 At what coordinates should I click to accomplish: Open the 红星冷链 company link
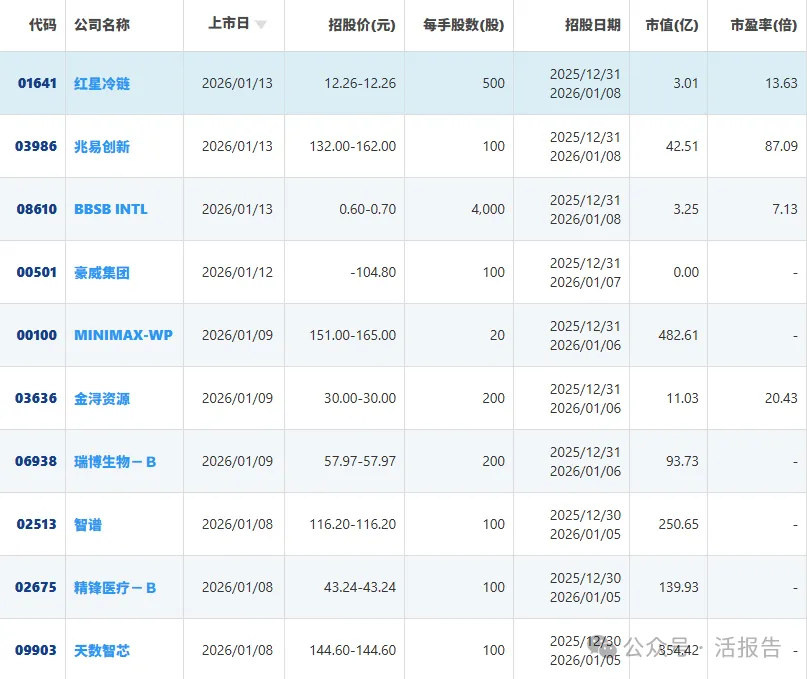point(102,83)
